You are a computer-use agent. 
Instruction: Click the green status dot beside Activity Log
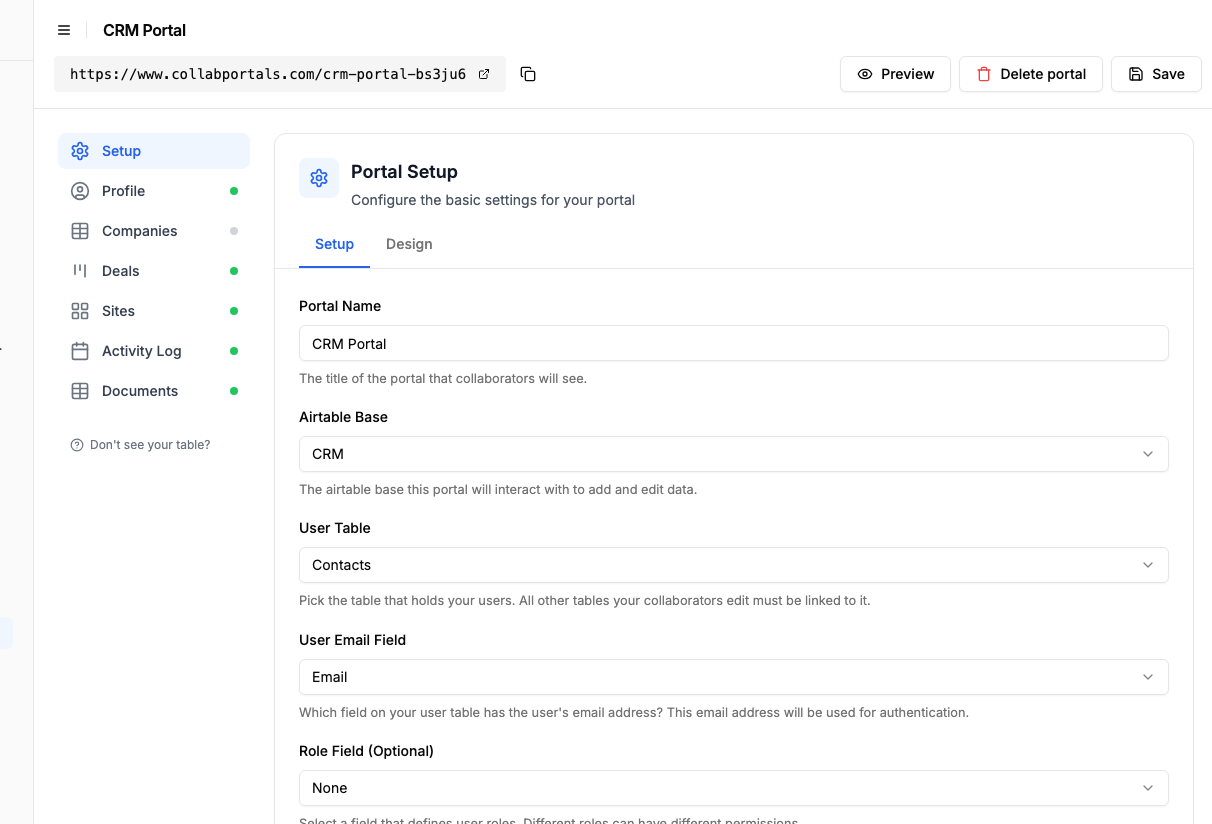(x=234, y=351)
